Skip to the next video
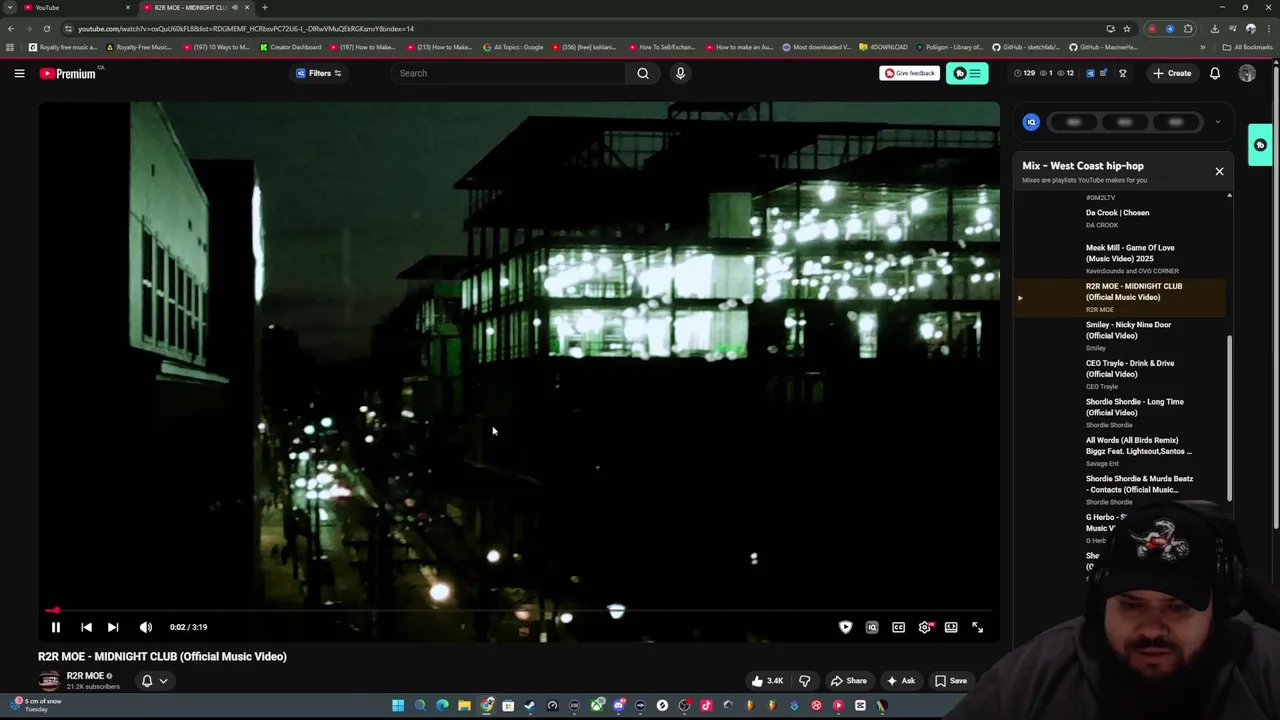Screen dimensions: 1280x720 coord(113,627)
